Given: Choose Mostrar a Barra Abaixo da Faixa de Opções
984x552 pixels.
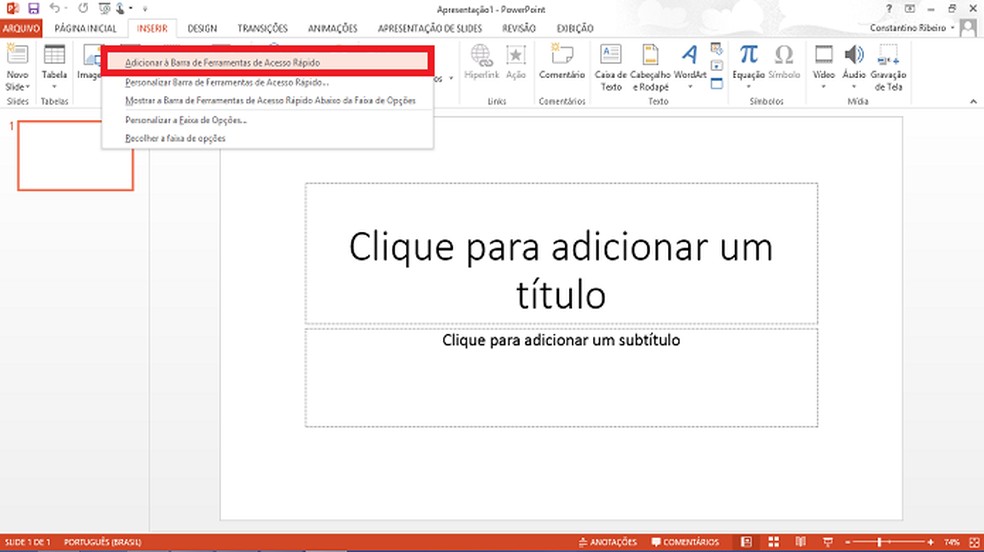Looking at the screenshot, I should tap(267, 100).
